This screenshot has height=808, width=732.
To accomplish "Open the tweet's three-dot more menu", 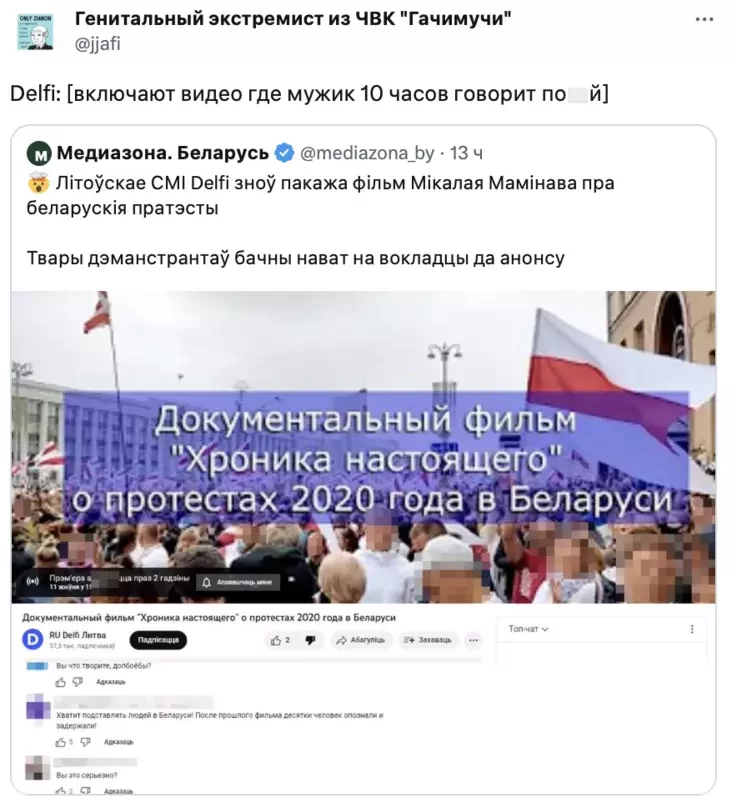I will [x=704, y=20].
